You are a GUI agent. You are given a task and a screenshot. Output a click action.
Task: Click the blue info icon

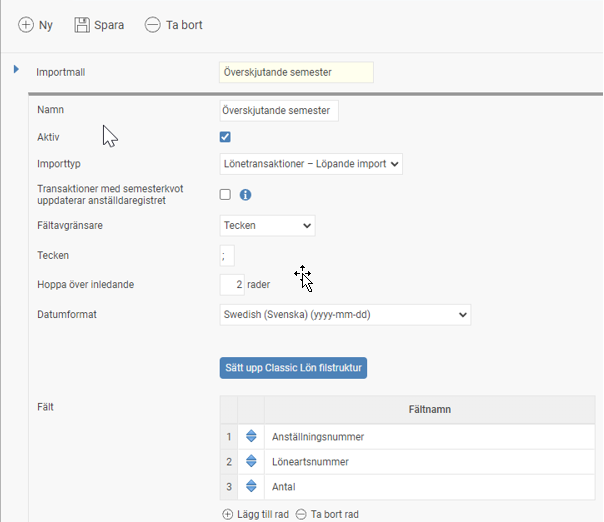245,195
